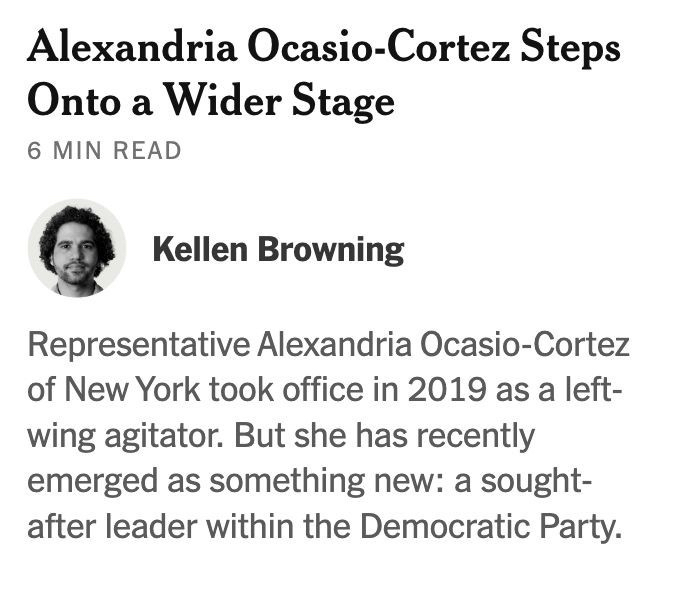The image size is (678, 596).
Task: Open the Kellen Browning author name link
Action: 277,249
